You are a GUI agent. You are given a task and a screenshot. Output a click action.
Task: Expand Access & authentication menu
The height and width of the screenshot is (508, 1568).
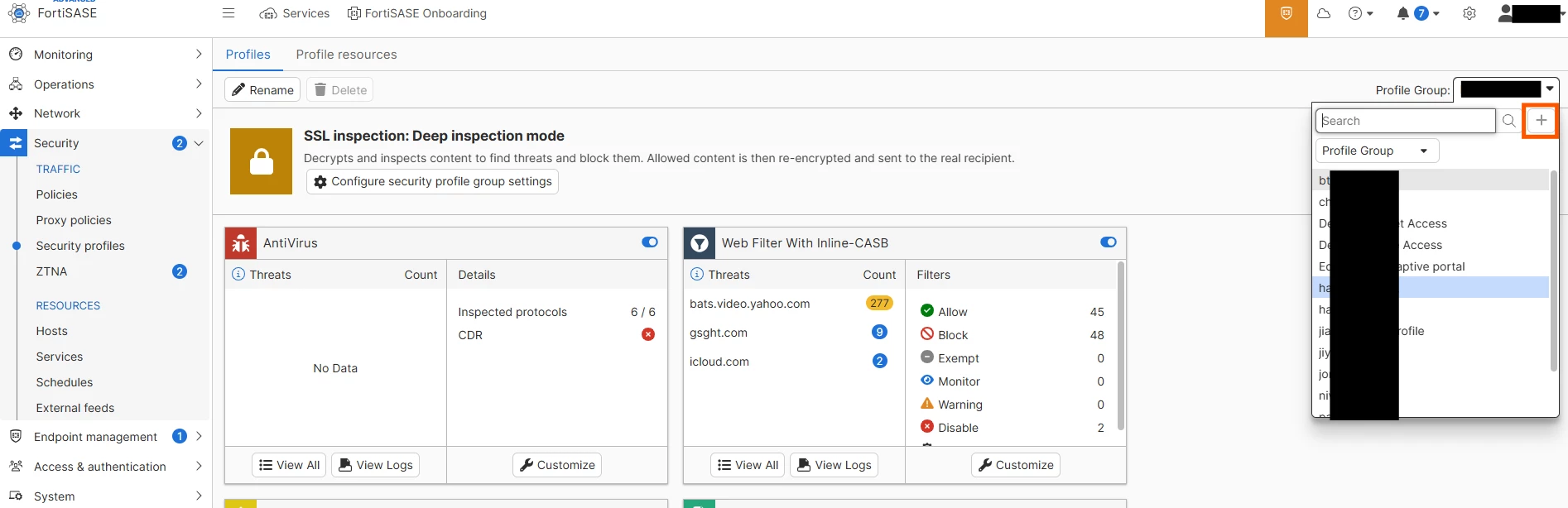click(x=105, y=467)
